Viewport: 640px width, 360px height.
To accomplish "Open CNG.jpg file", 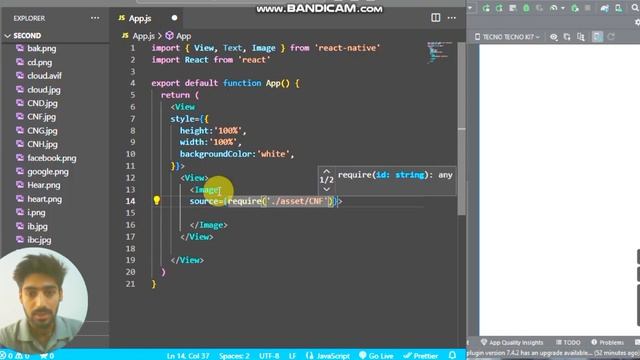I will [42, 131].
